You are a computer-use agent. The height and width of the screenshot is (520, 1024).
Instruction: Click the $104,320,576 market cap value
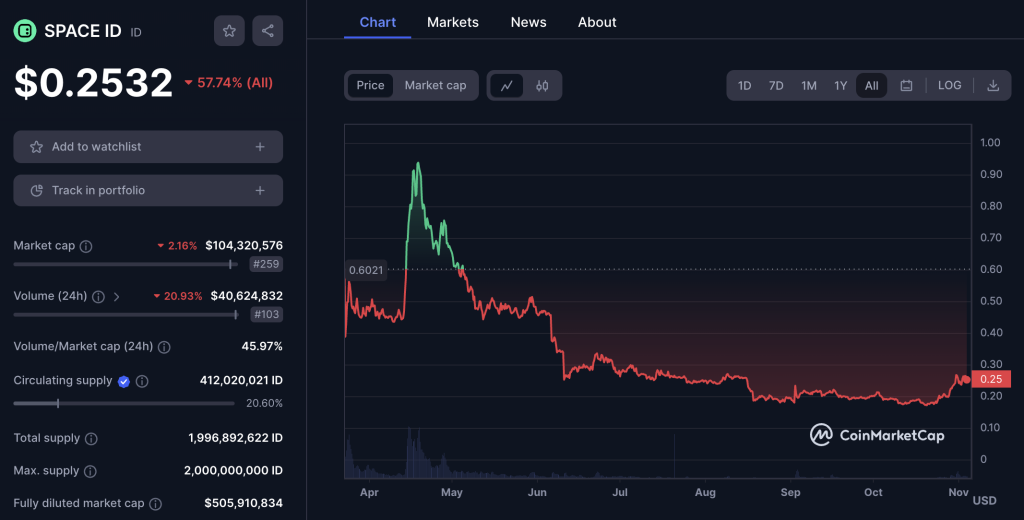(x=244, y=246)
